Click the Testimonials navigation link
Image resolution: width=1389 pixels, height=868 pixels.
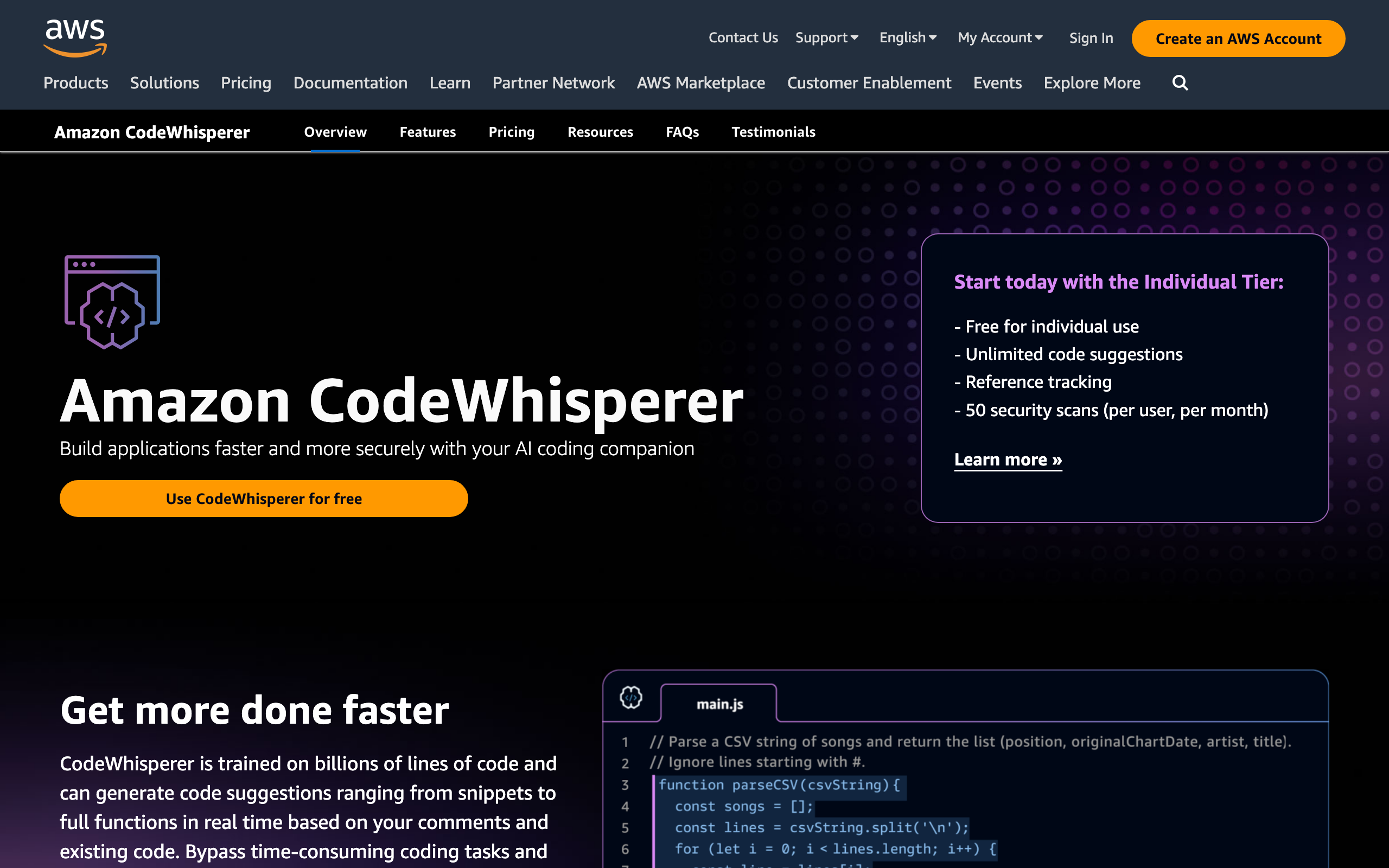[x=774, y=131]
